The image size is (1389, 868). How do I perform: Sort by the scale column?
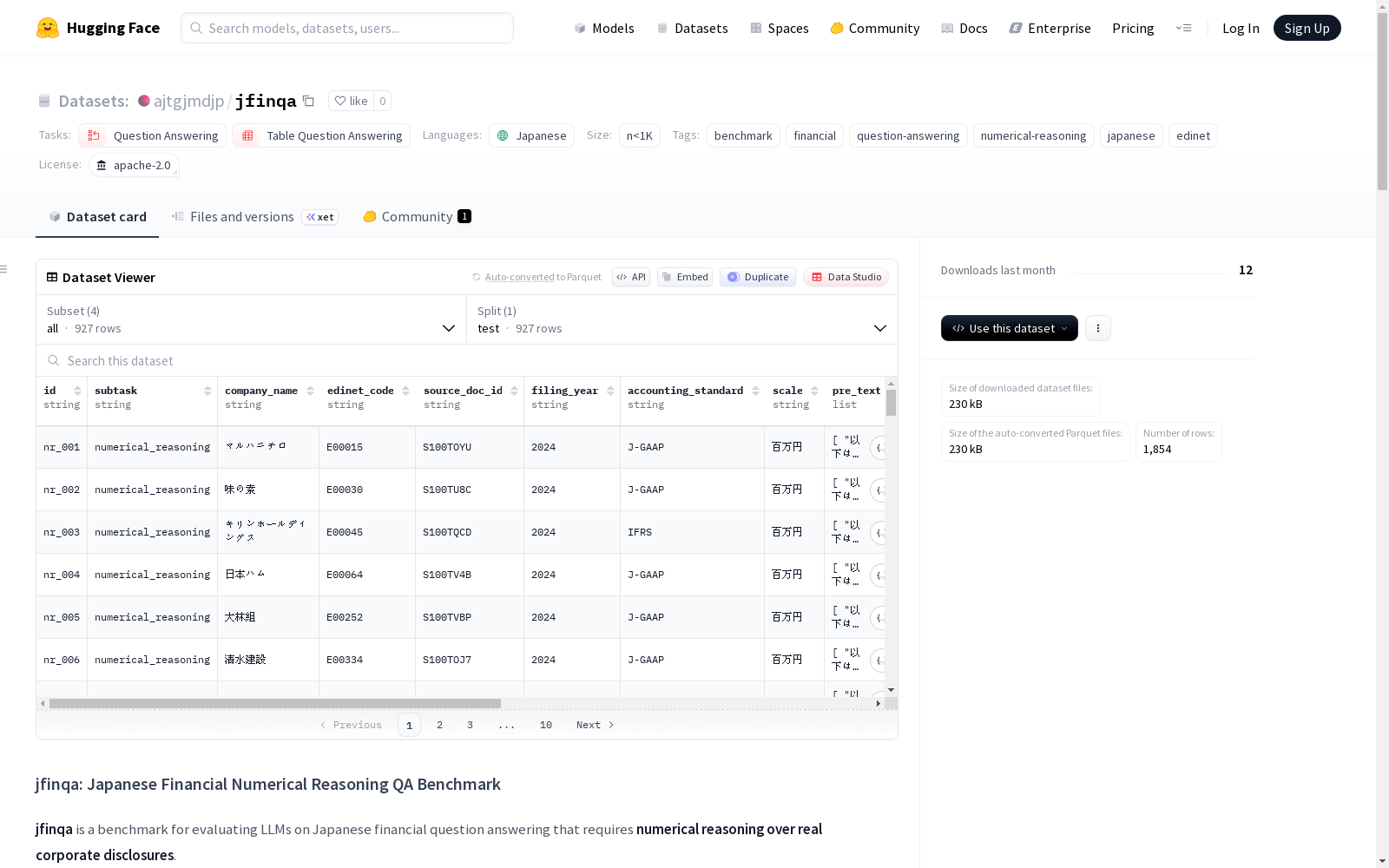point(814,391)
